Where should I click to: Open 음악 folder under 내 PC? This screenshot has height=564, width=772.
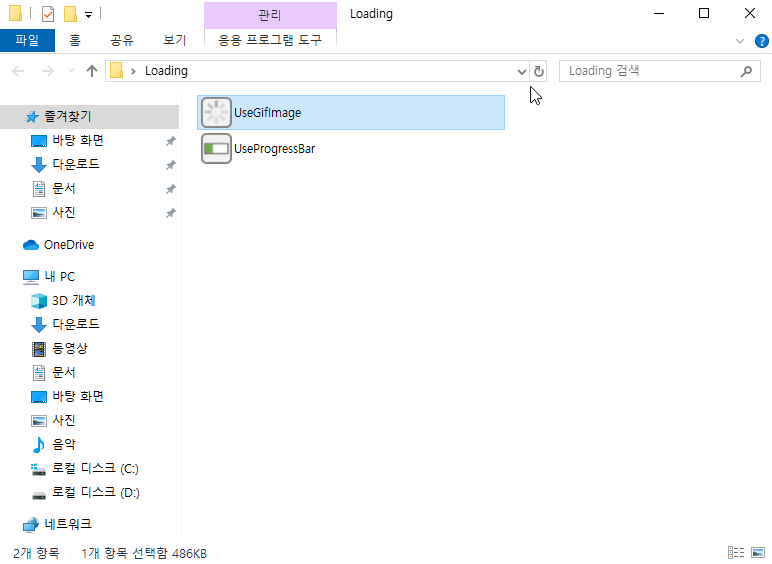tap(64, 445)
